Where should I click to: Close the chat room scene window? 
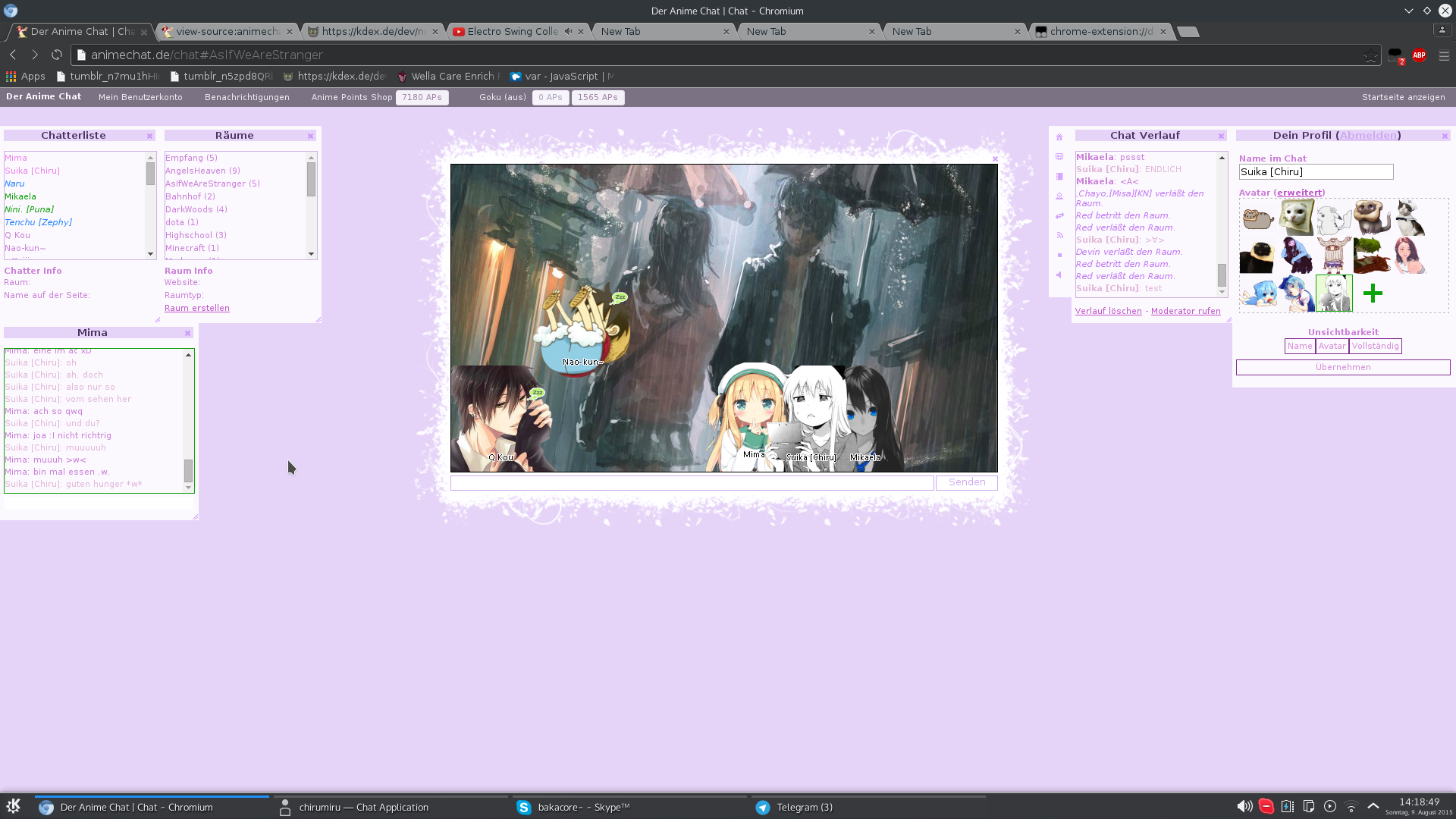pos(995,158)
